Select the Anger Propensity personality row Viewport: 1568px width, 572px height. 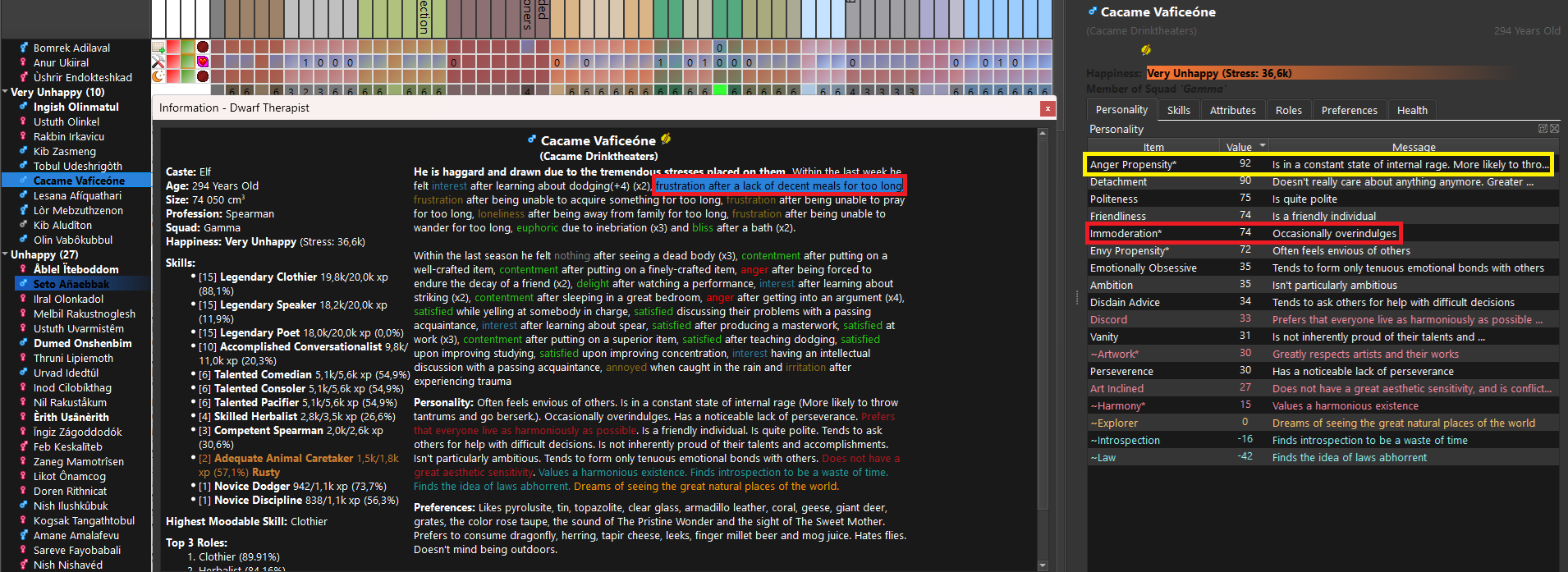coord(1323,164)
